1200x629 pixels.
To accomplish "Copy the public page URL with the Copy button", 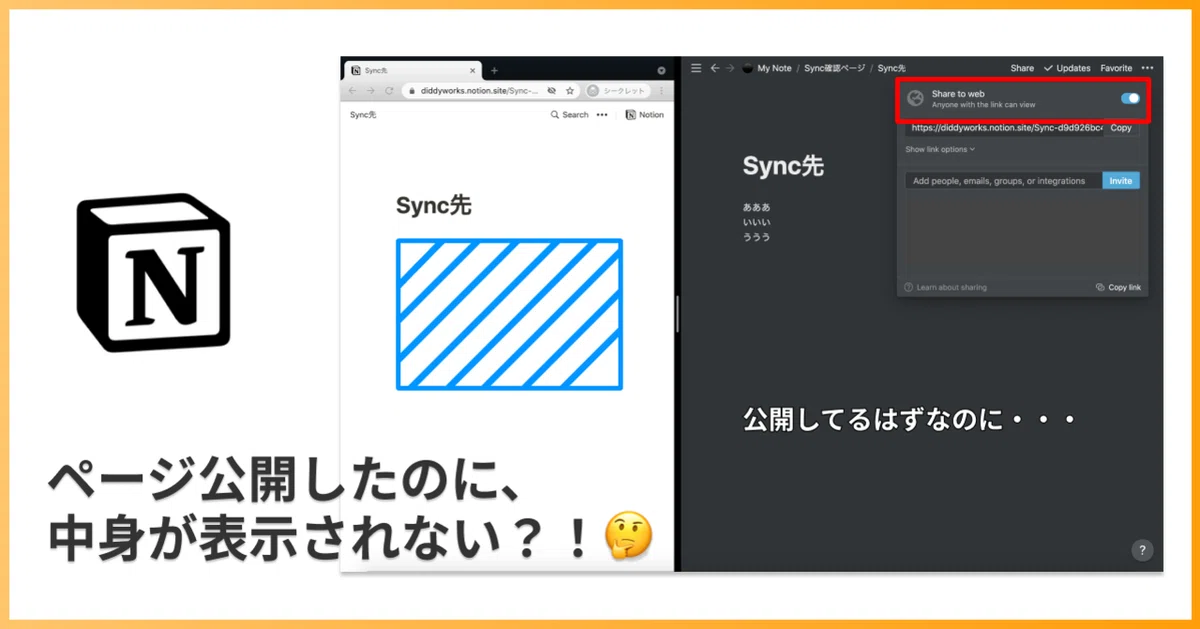I will [x=1121, y=128].
